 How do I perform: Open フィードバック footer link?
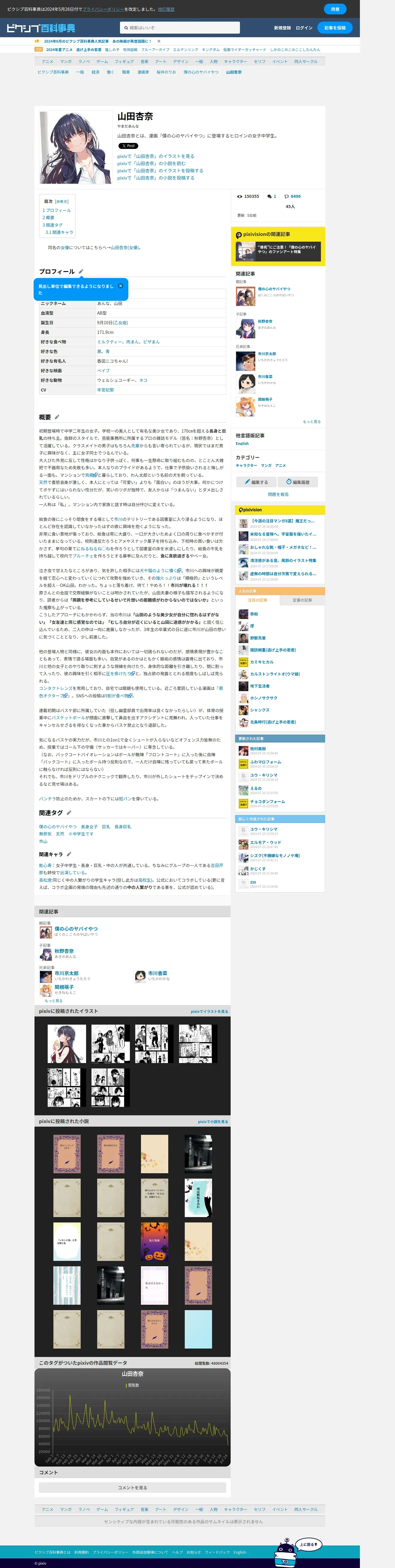tap(217, 1552)
